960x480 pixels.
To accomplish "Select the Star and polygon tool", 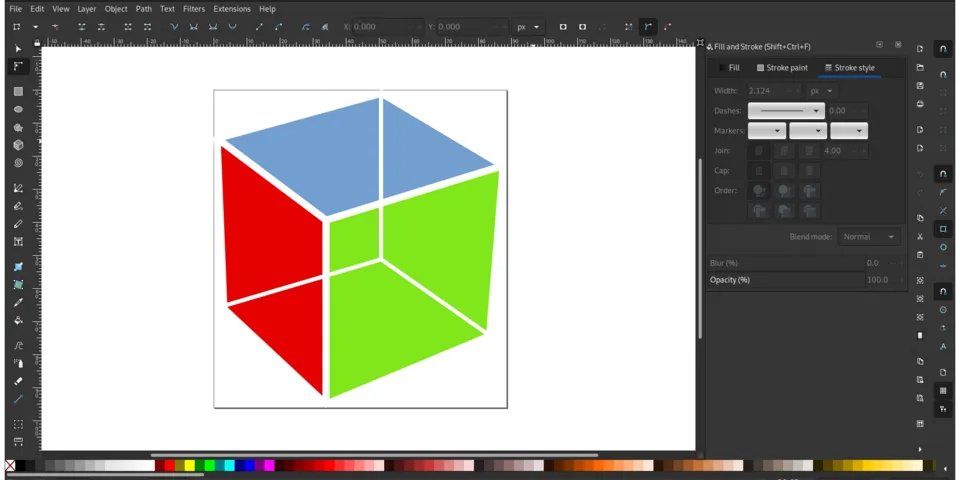I will click(x=18, y=127).
